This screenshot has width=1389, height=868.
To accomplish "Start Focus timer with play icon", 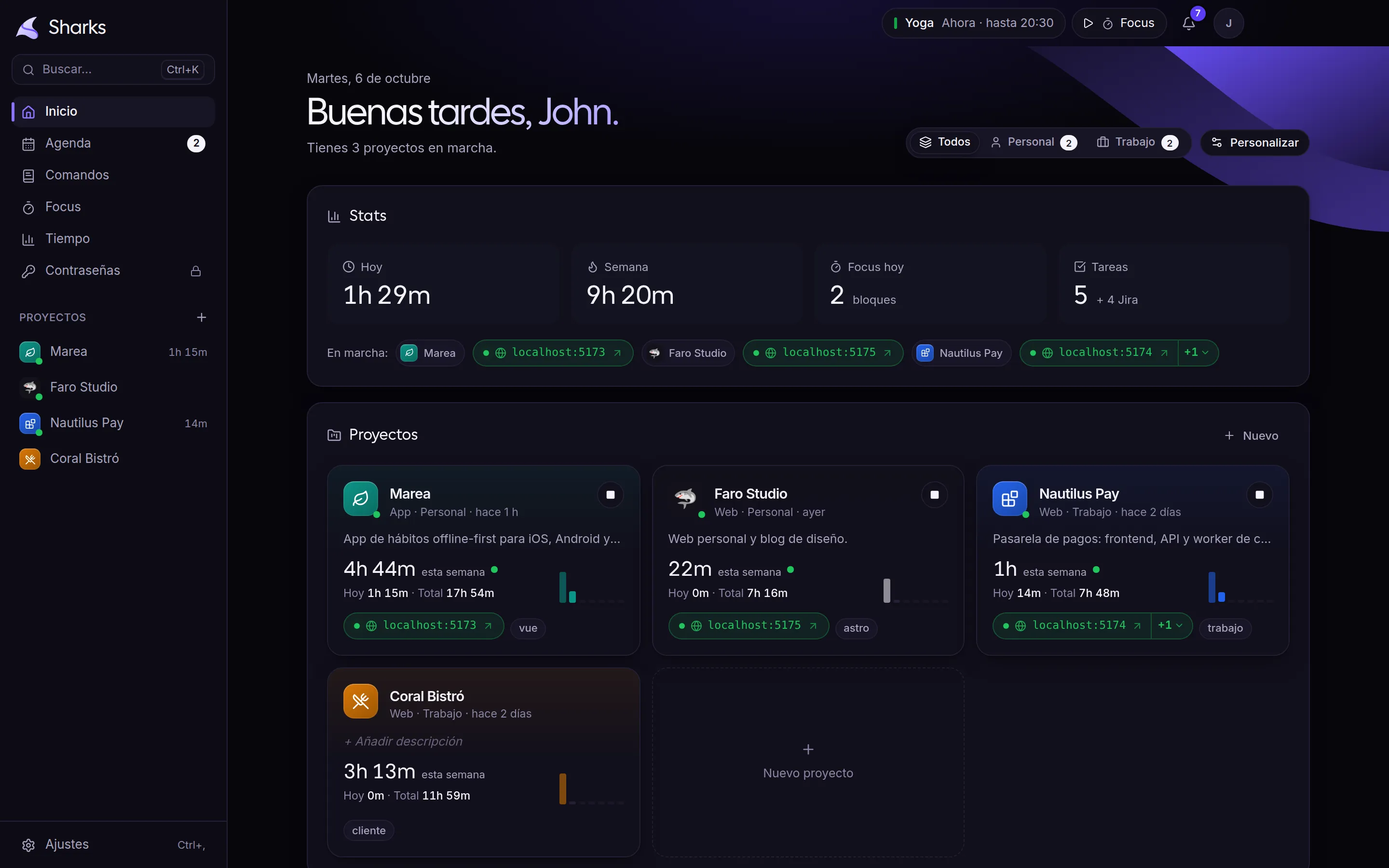I will pos(1088,23).
